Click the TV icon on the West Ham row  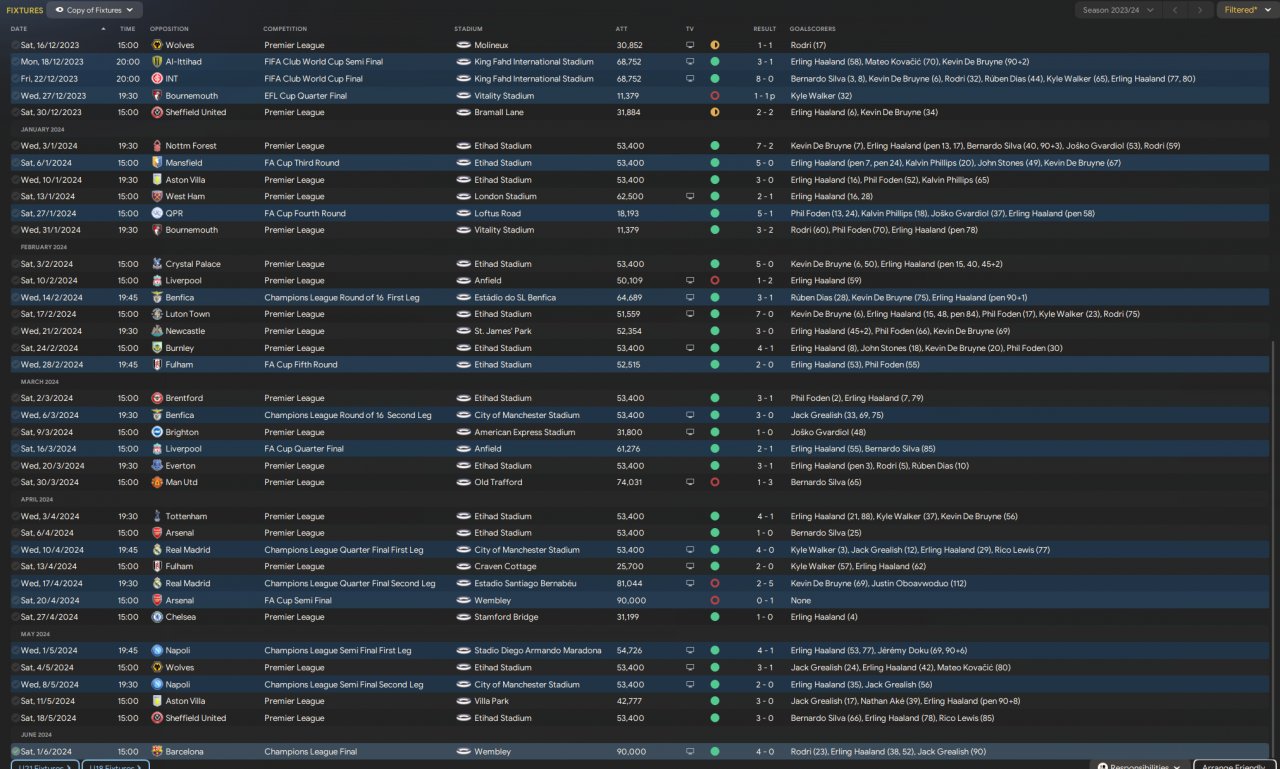pyautogui.click(x=690, y=197)
